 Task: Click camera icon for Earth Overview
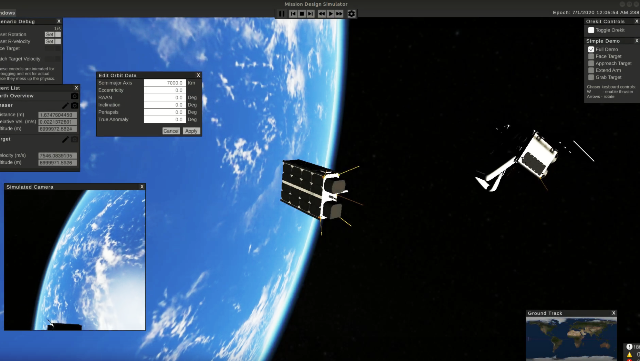[x=74, y=96]
